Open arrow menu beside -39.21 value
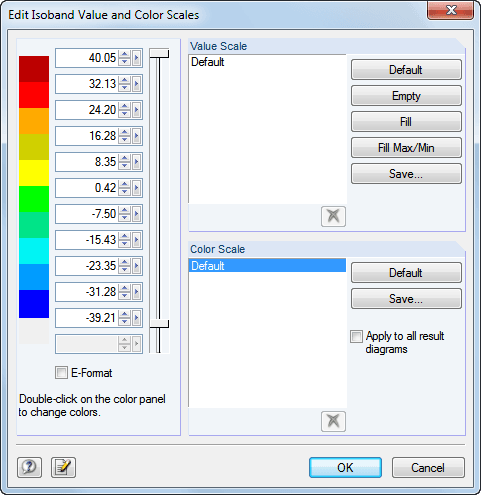This screenshot has height=495, width=481. click(136, 318)
